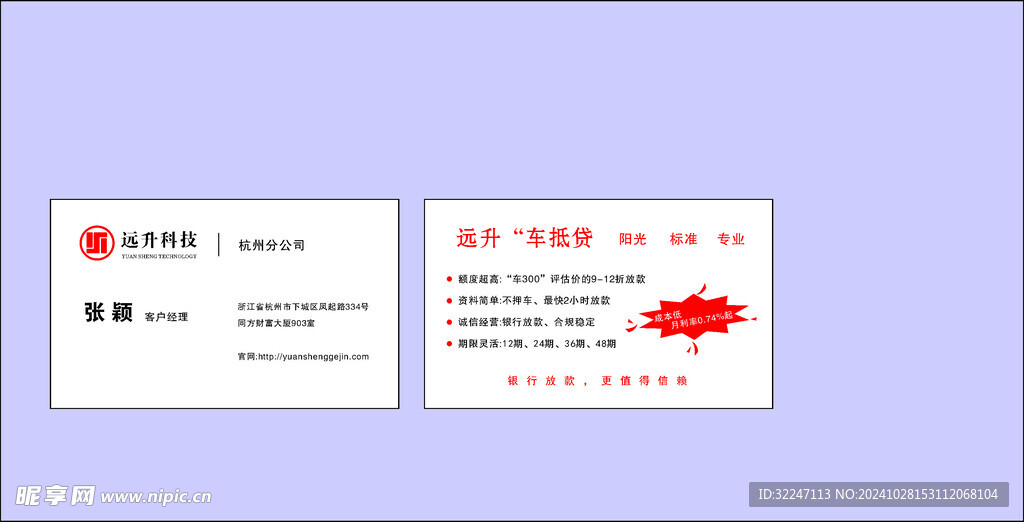
Task: Click the red circular Yuansheng logo
Action: [97, 242]
